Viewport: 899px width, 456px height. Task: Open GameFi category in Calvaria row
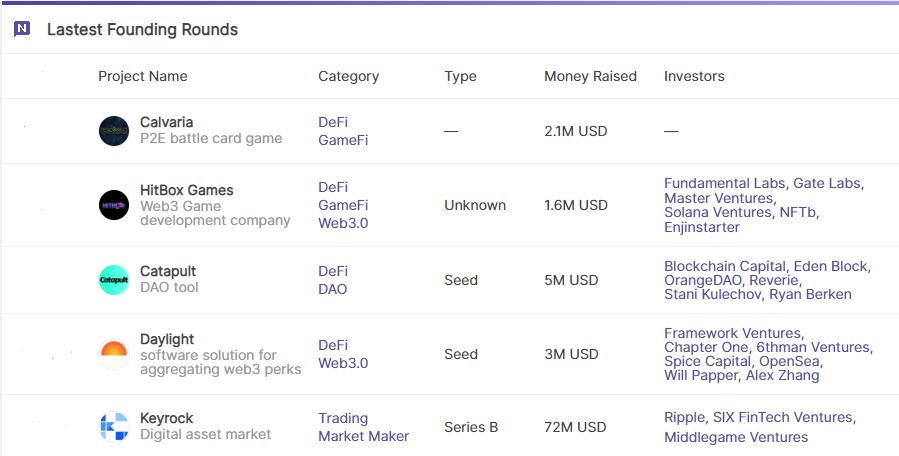(343, 140)
